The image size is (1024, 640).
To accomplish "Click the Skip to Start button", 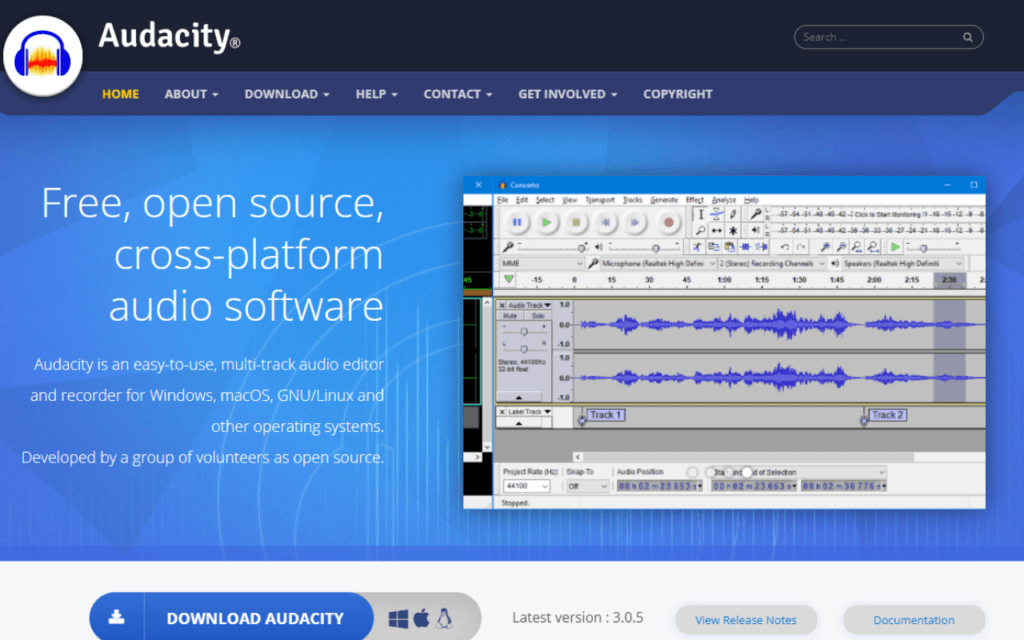I will 606,223.
